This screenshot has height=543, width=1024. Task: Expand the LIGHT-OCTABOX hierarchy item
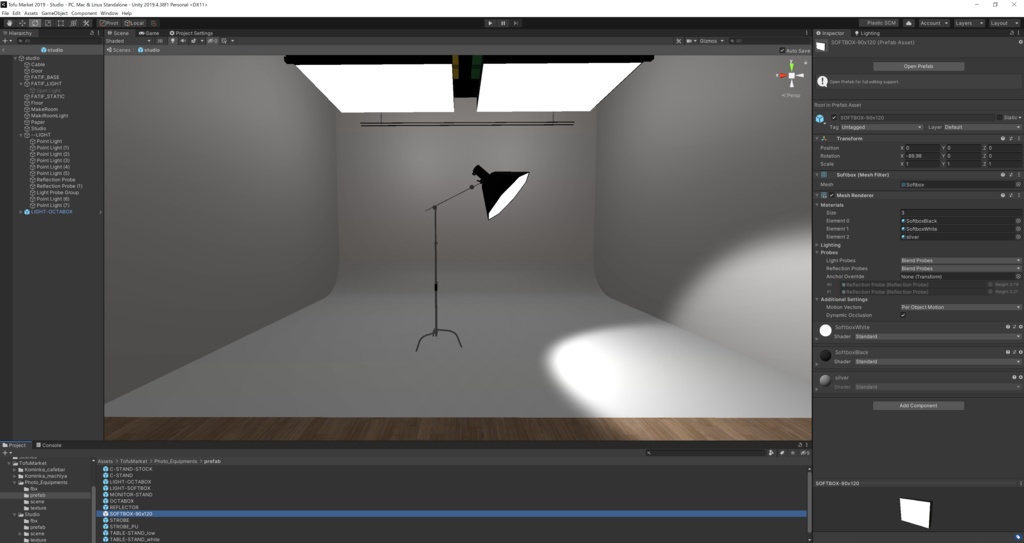tap(20, 212)
